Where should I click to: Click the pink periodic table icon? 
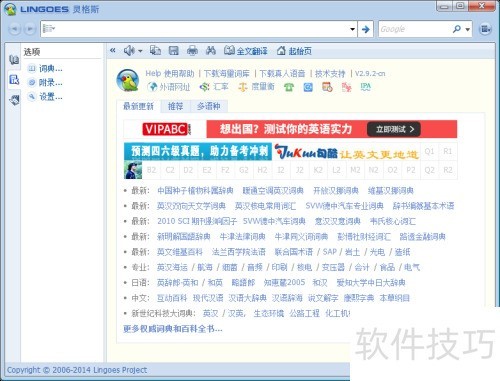pyautogui.click(x=346, y=87)
